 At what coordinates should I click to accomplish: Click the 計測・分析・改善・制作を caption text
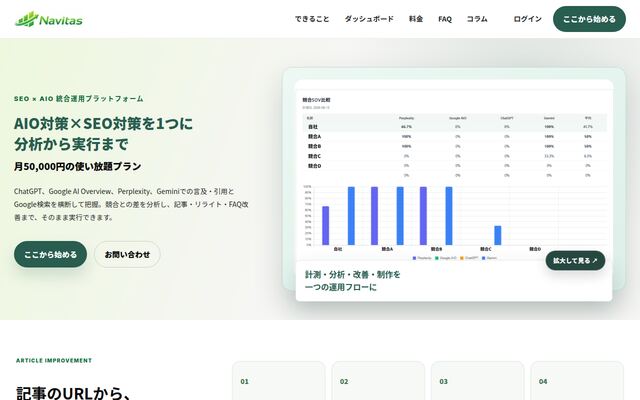353,274
